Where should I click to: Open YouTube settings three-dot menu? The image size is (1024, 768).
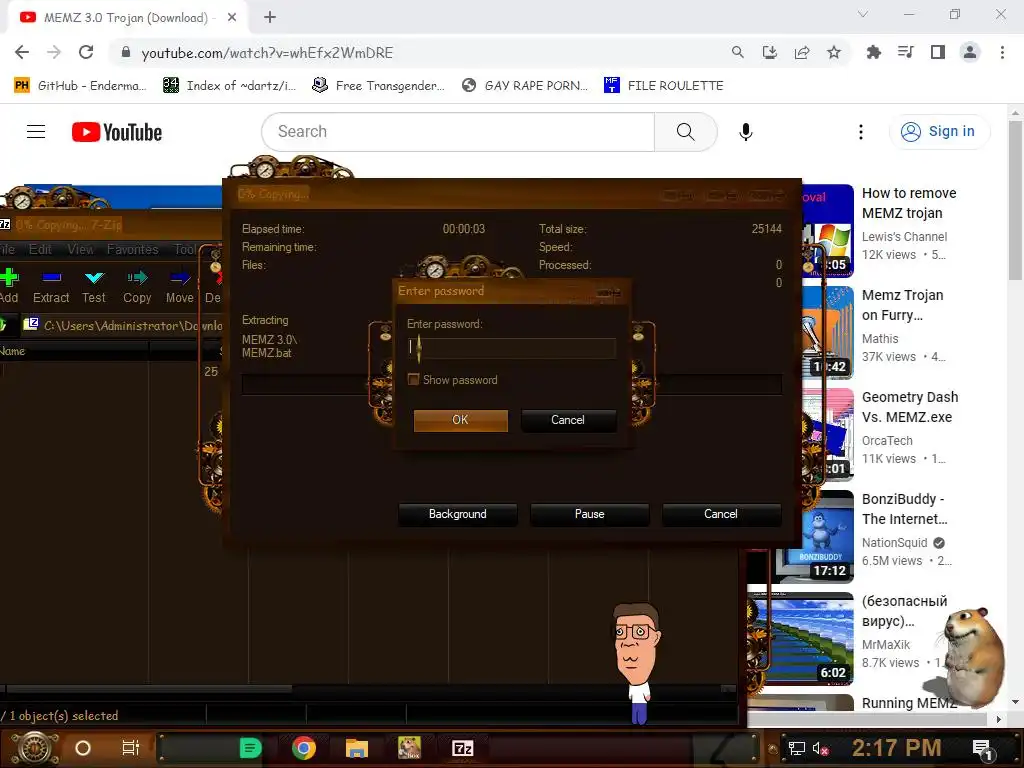[x=861, y=132]
